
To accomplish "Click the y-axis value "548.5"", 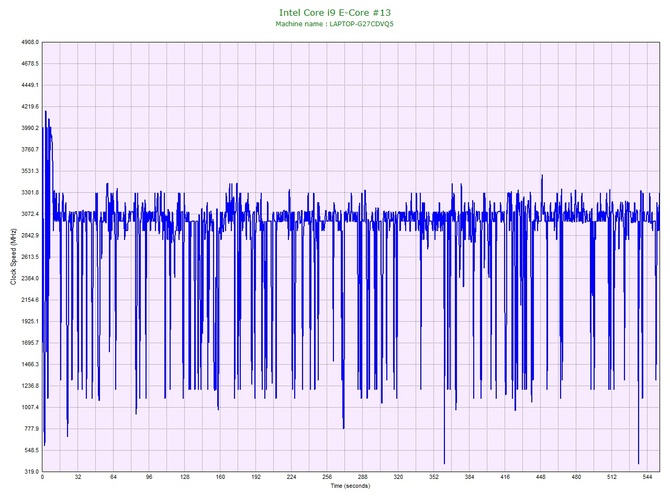I will [31, 450].
